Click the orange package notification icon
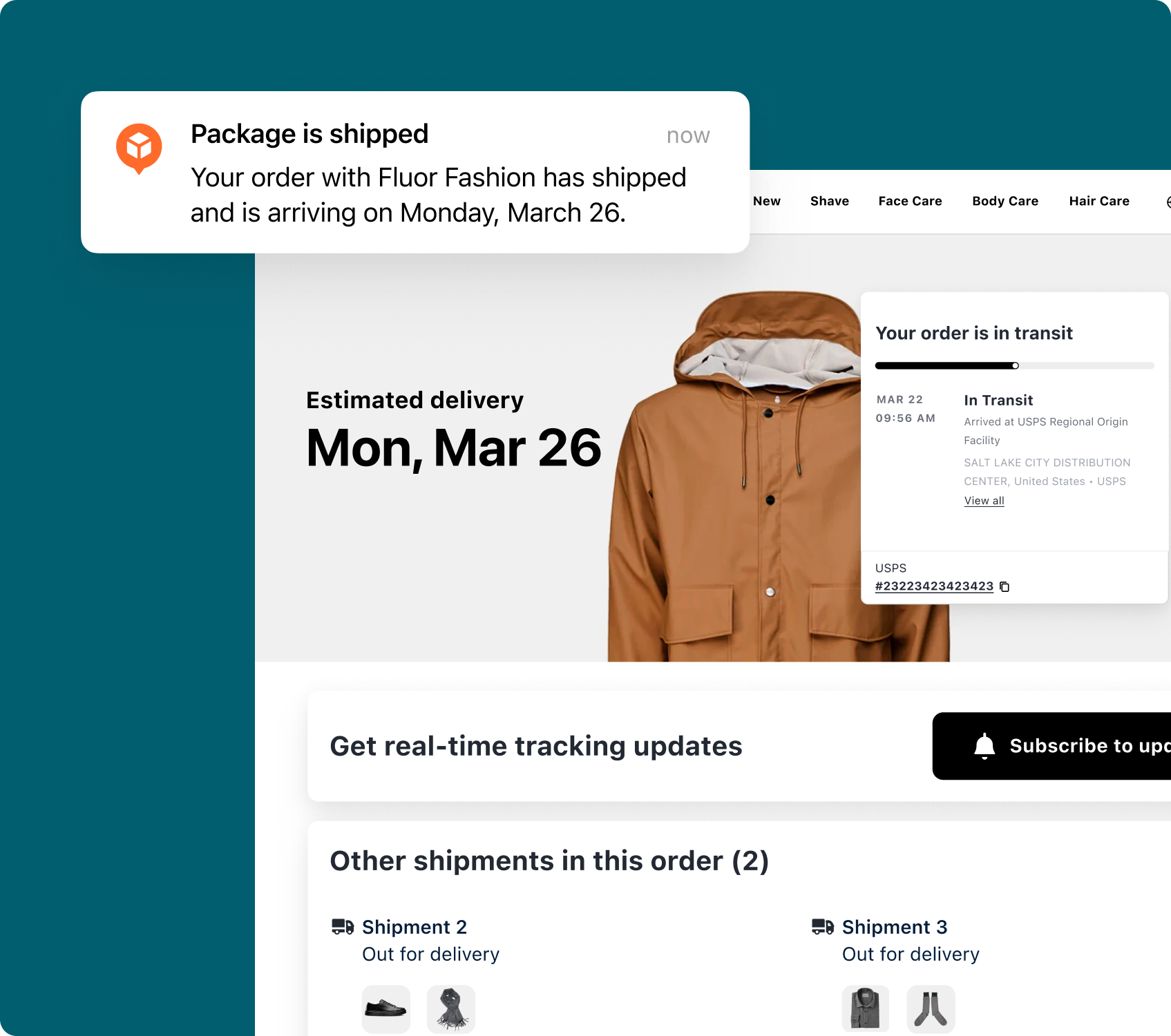The width and height of the screenshot is (1171, 1036). coord(139,148)
